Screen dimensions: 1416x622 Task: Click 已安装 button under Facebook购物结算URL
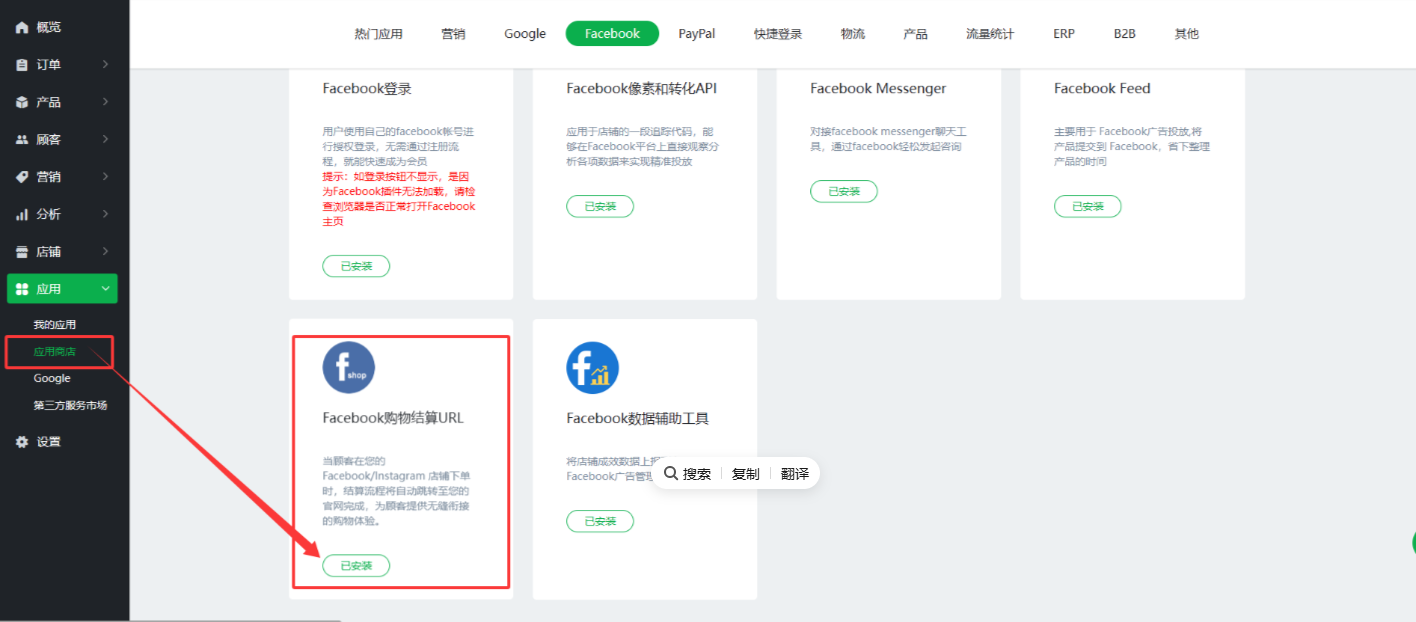point(356,566)
